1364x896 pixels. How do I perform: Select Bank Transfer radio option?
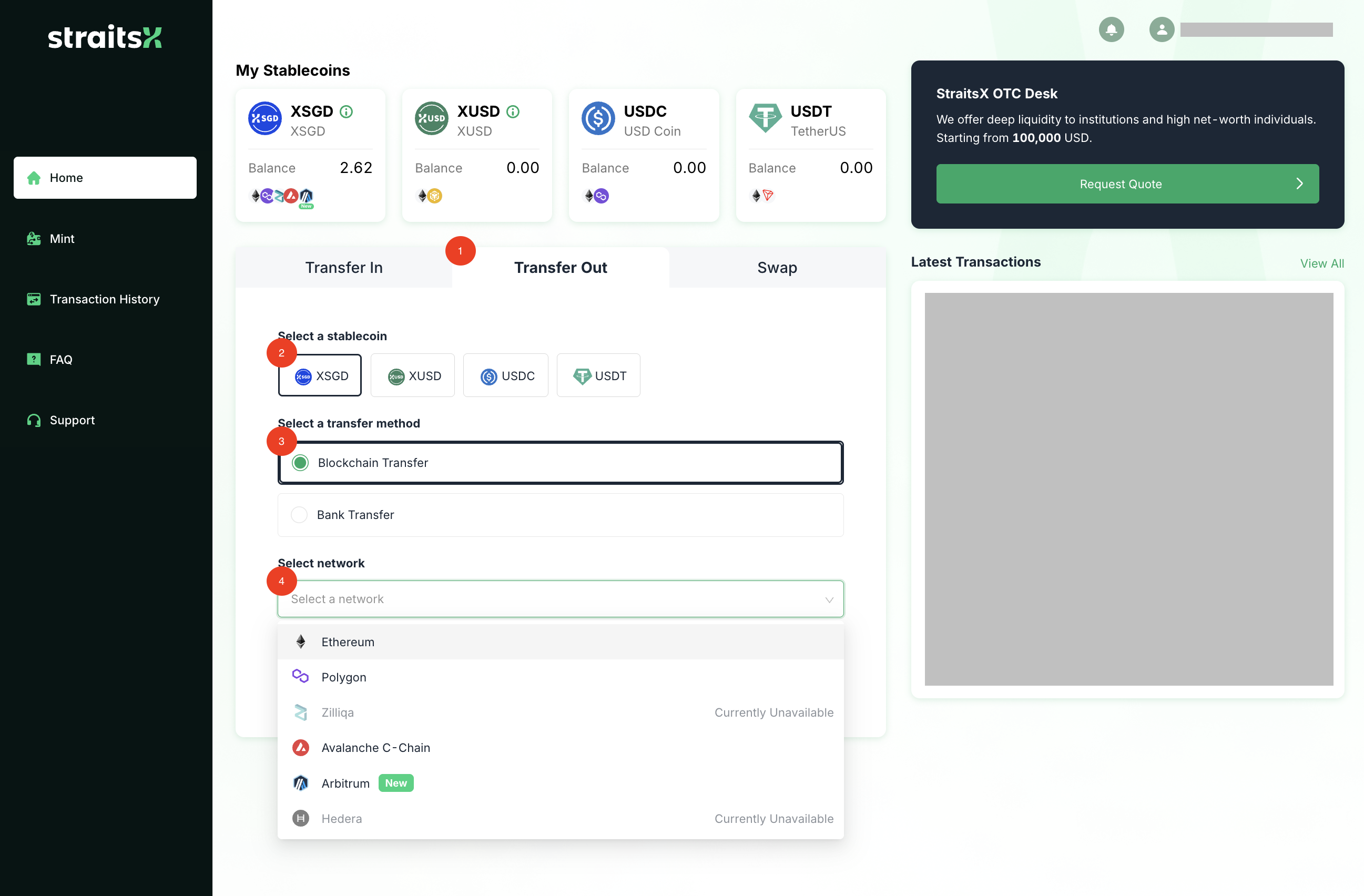click(299, 515)
